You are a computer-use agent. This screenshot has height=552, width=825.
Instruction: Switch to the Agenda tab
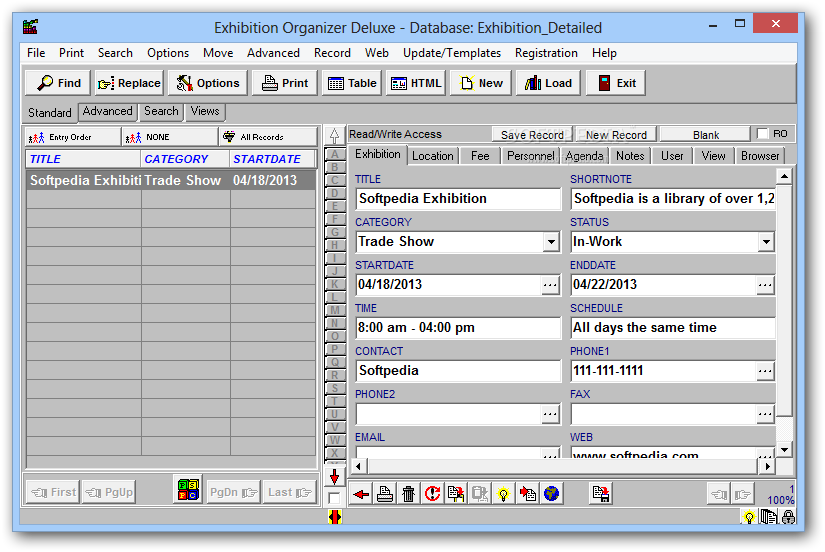584,156
